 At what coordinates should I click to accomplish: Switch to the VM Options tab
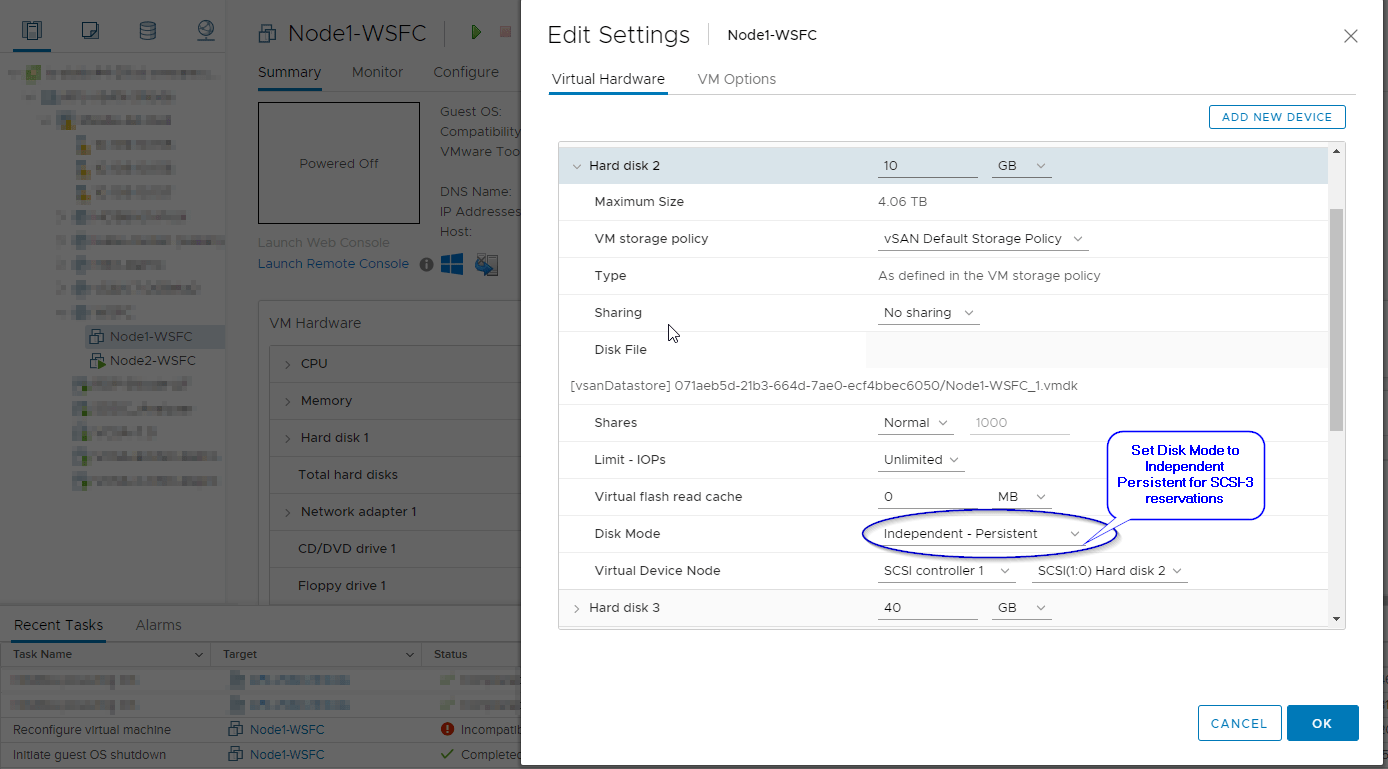[x=736, y=79]
